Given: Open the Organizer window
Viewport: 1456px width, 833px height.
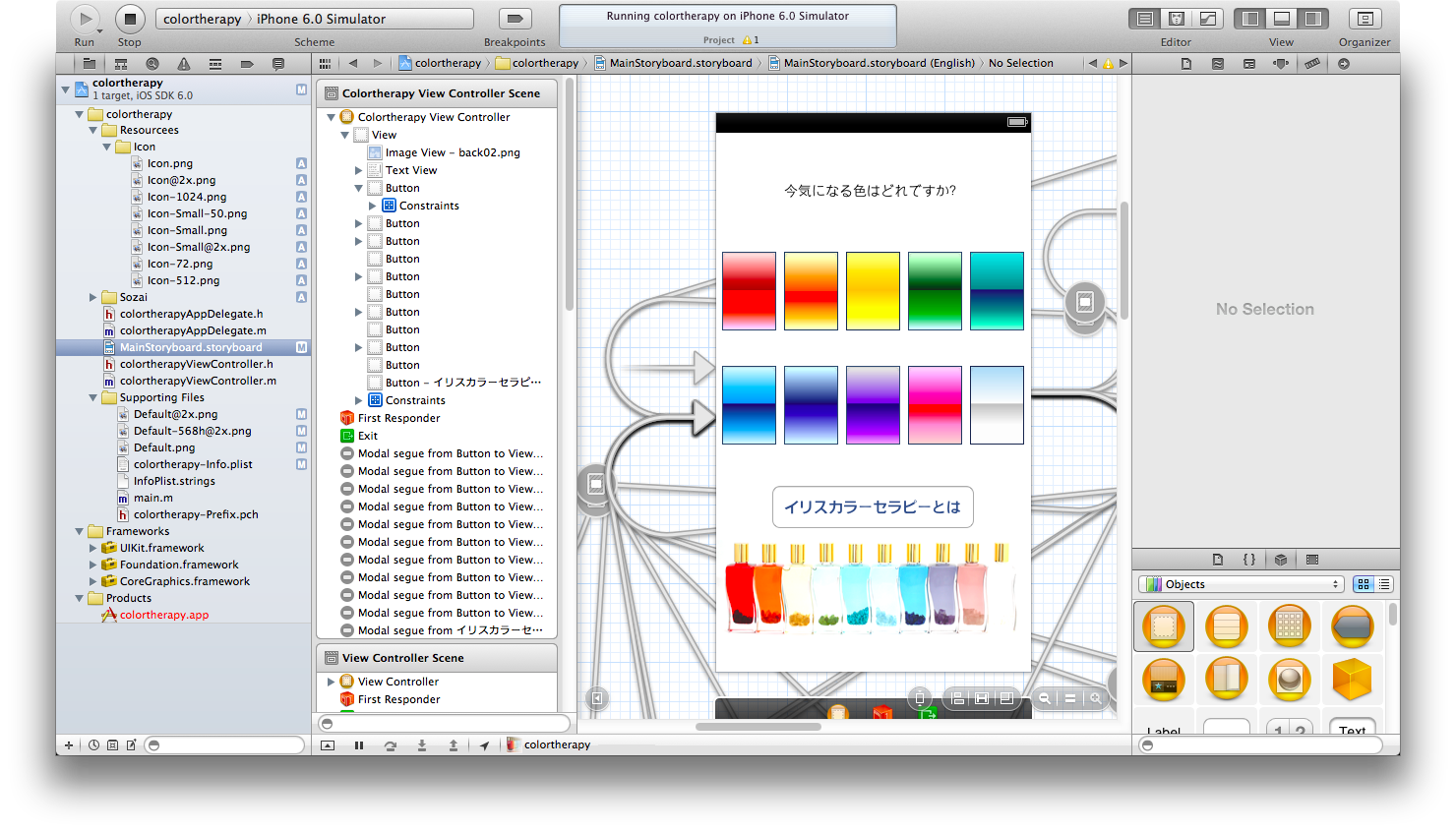Looking at the screenshot, I should tap(1365, 19).
